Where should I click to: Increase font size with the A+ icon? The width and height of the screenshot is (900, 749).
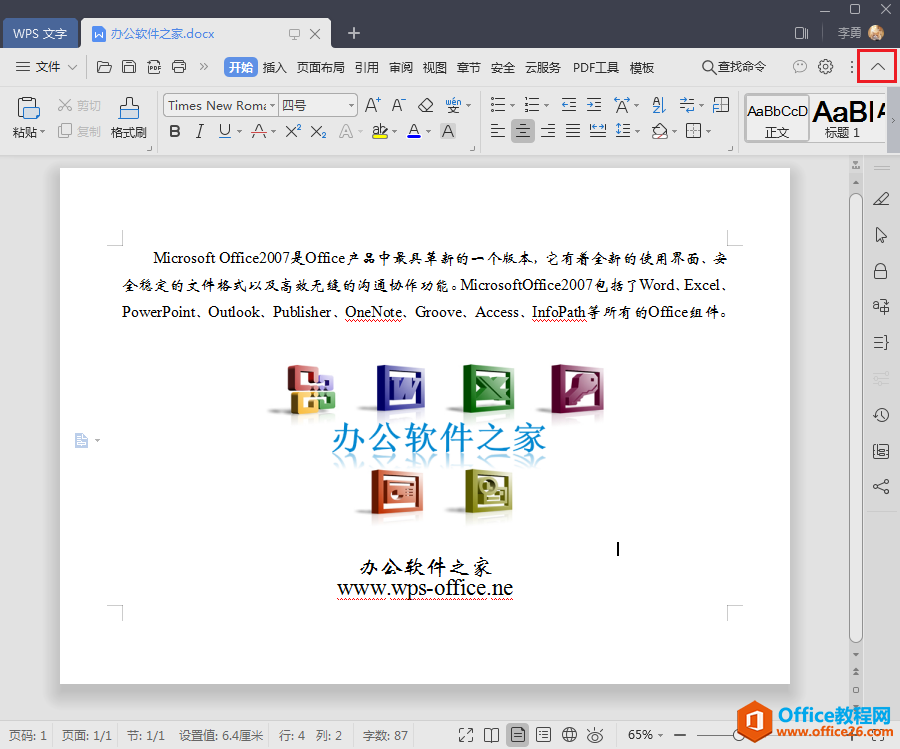(x=373, y=105)
